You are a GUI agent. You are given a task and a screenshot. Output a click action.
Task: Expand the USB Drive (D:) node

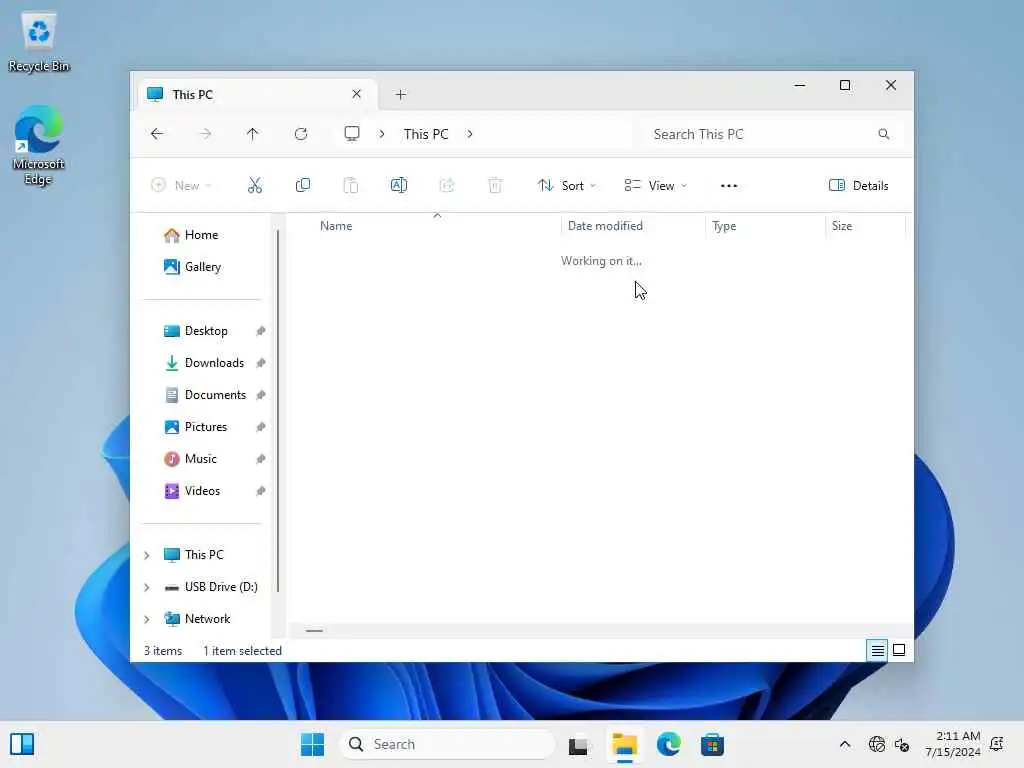click(x=147, y=587)
